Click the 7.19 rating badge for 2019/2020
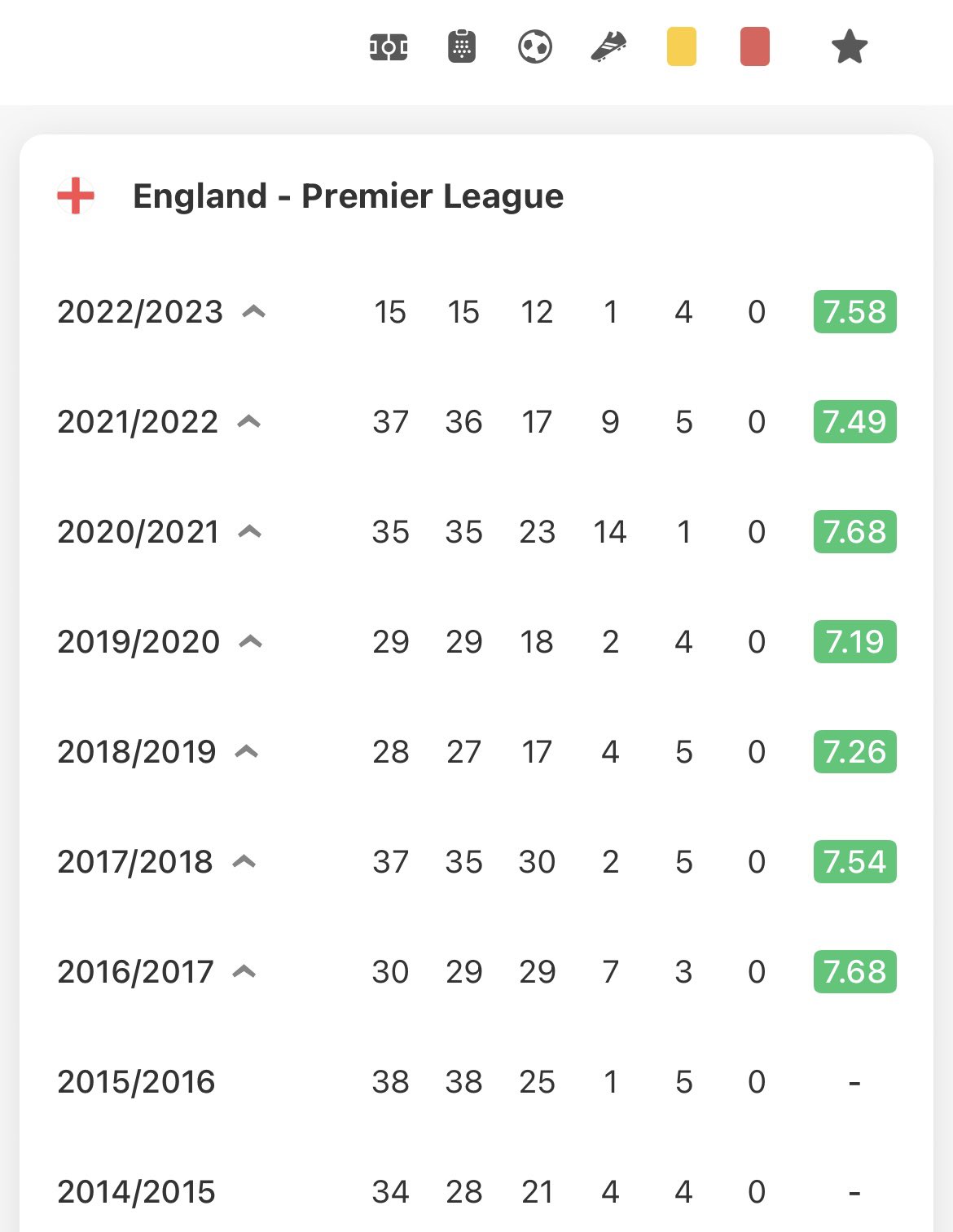953x1232 pixels. pyautogui.click(x=854, y=641)
